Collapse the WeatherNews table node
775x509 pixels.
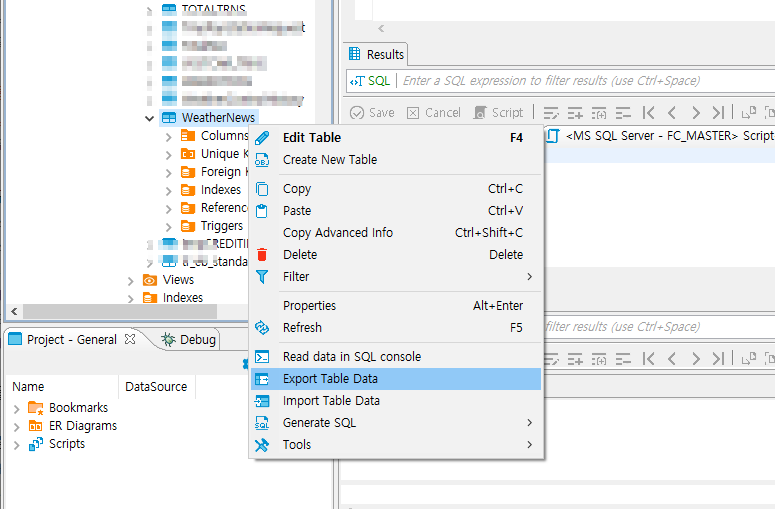pos(149,118)
